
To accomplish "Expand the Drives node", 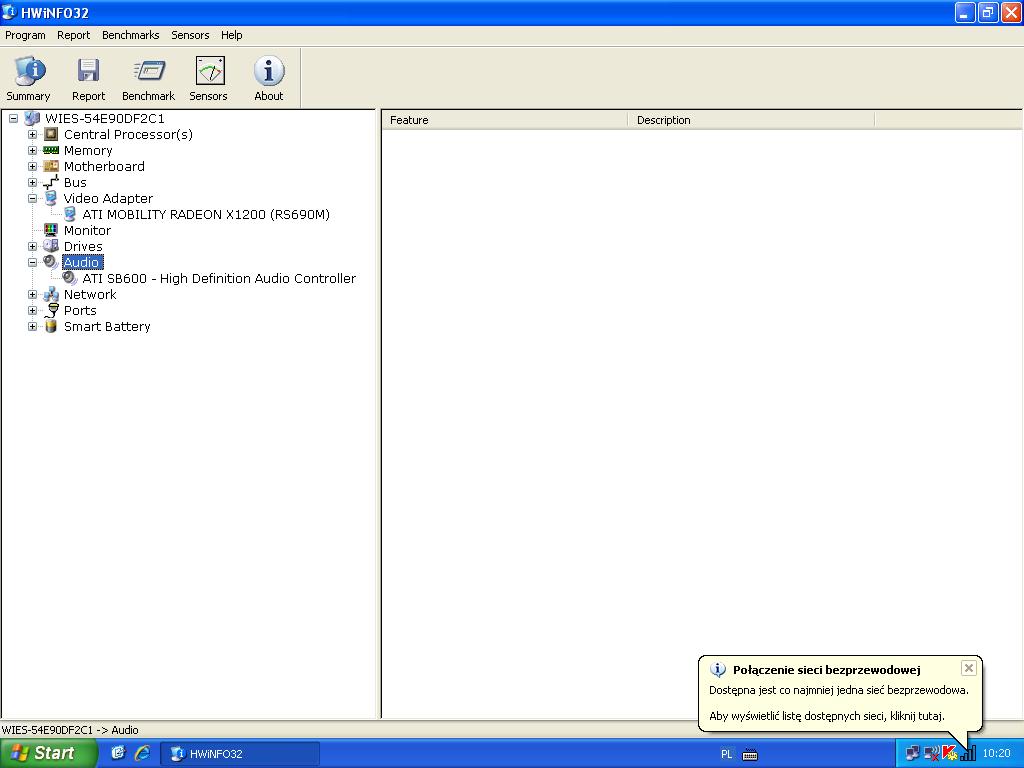I will click(32, 246).
